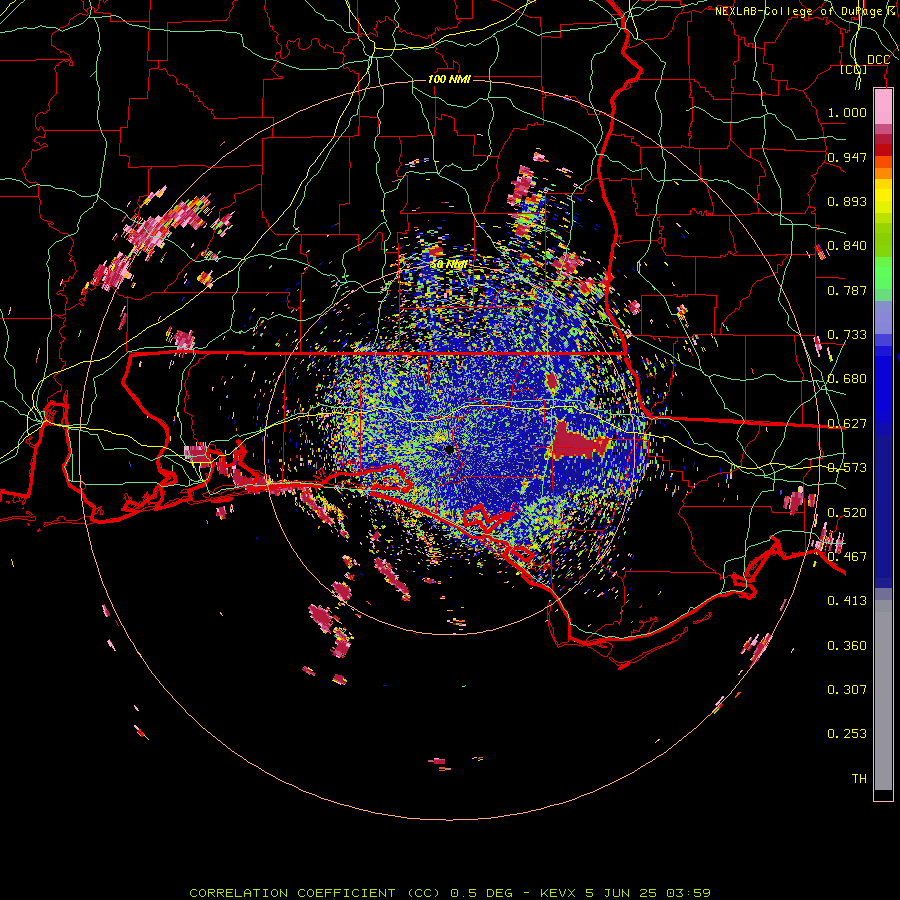Image resolution: width=900 pixels, height=900 pixels.
Task: Select the 0.253 scale value
Action: tap(847, 734)
